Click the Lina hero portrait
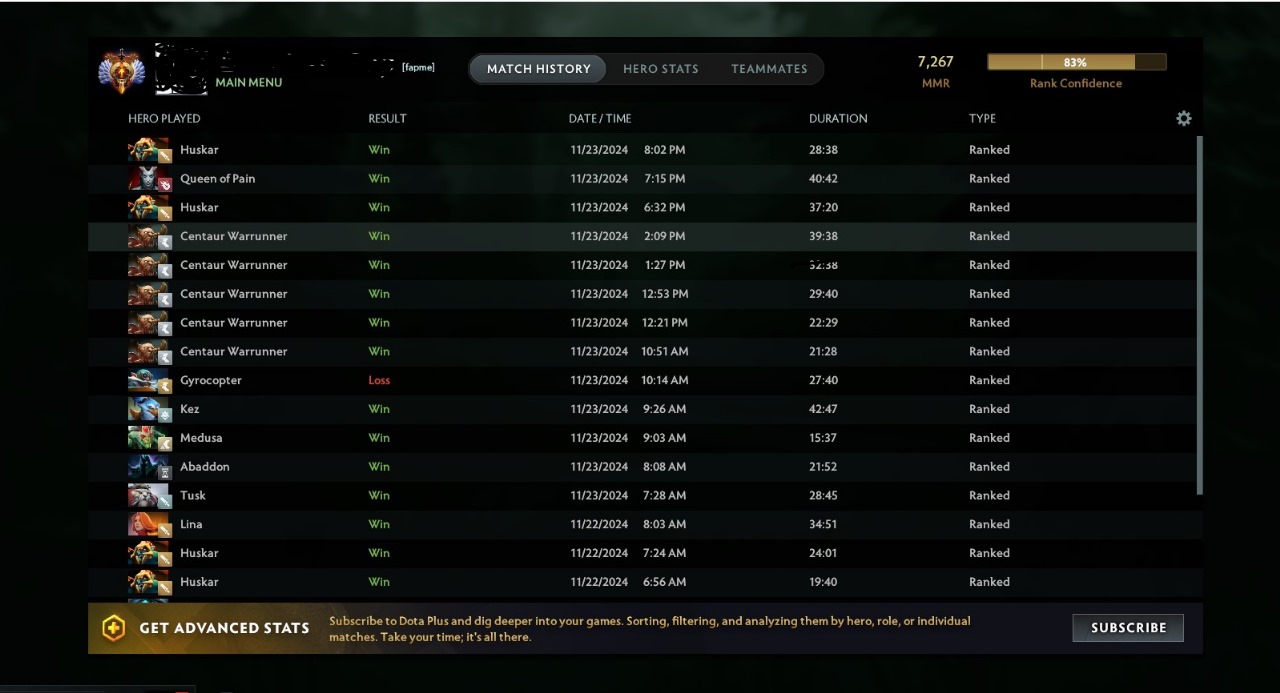 (149, 524)
